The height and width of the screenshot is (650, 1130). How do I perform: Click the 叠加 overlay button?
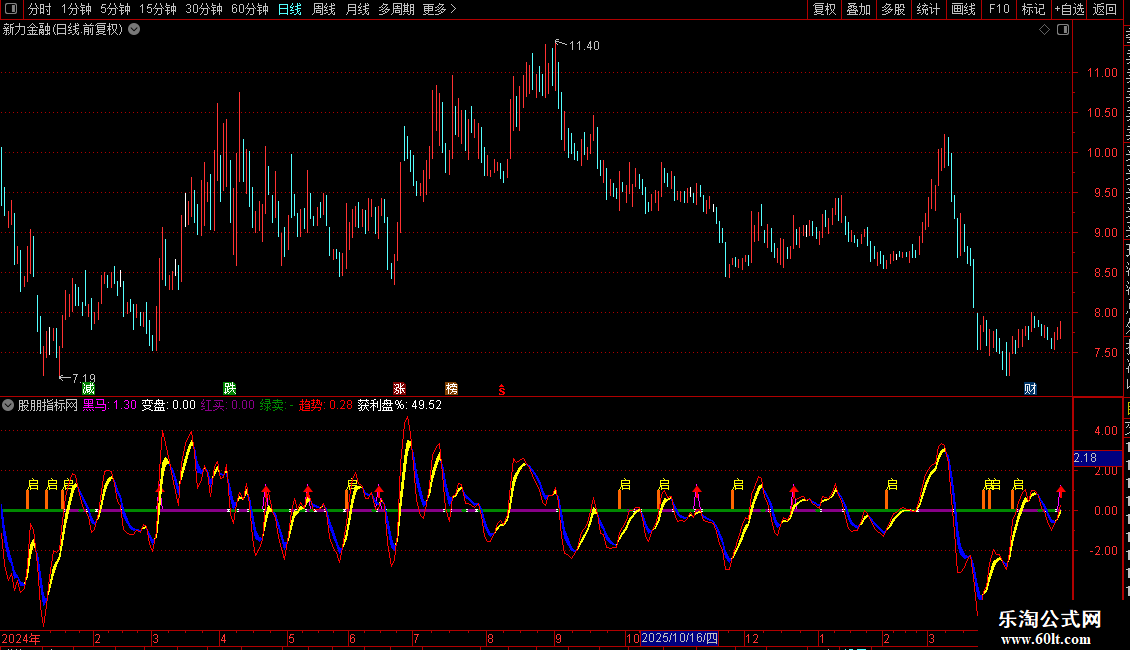858,9
